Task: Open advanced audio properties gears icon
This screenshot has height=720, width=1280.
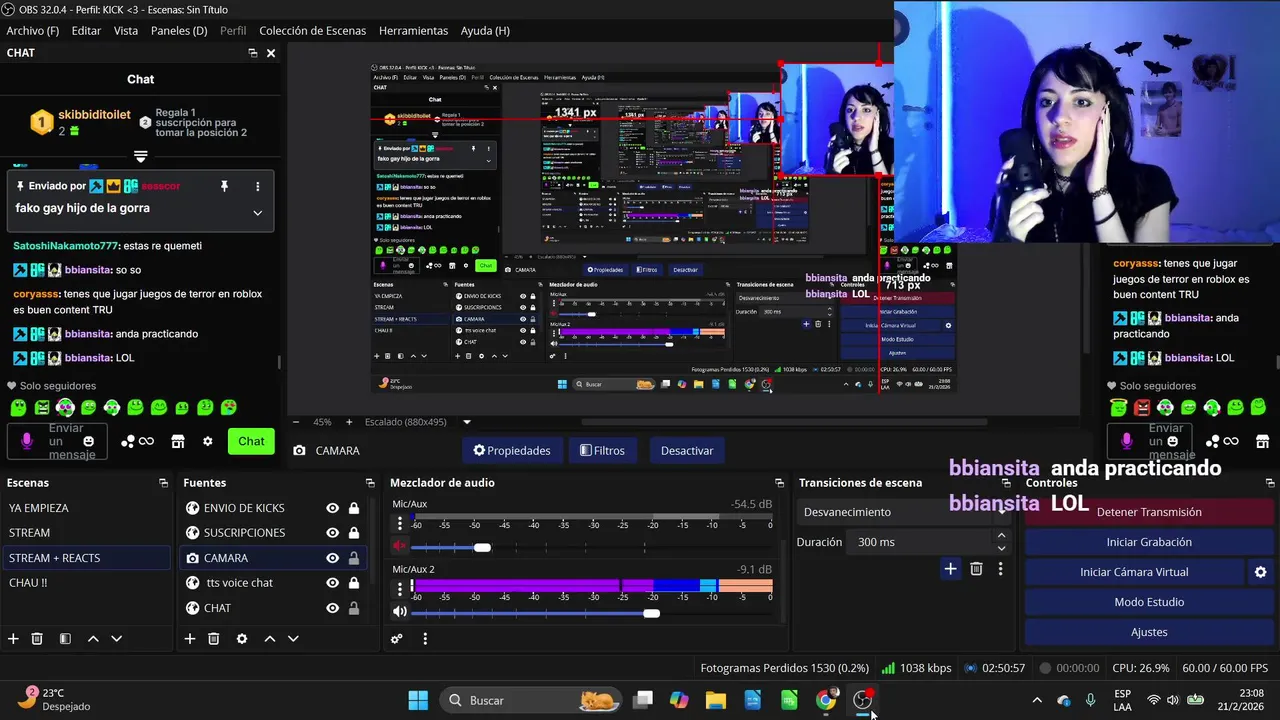Action: click(397, 639)
